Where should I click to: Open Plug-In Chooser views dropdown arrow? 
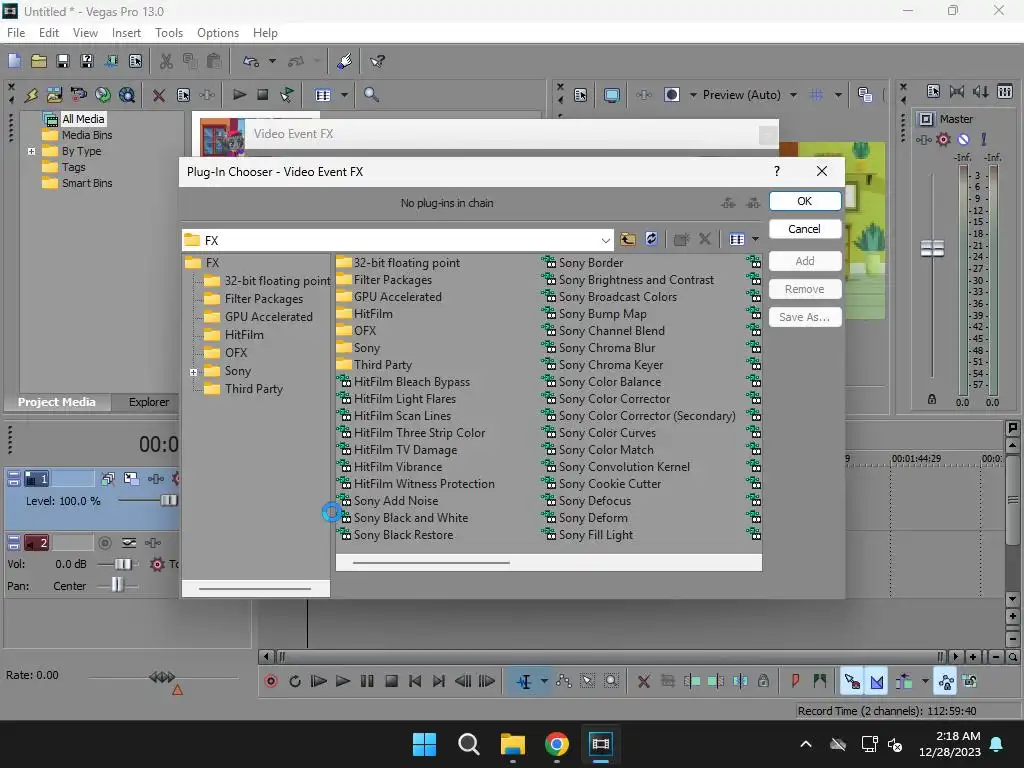[x=756, y=240]
